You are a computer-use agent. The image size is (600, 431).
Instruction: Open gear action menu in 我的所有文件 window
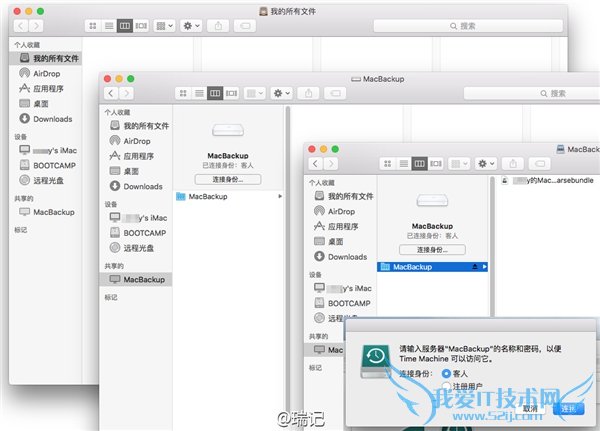(191, 26)
